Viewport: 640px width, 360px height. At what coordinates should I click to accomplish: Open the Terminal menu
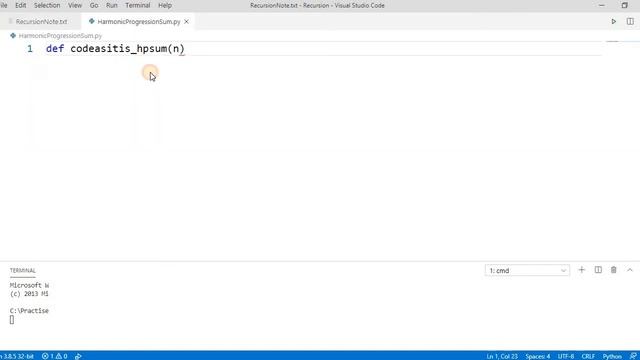click(138, 6)
